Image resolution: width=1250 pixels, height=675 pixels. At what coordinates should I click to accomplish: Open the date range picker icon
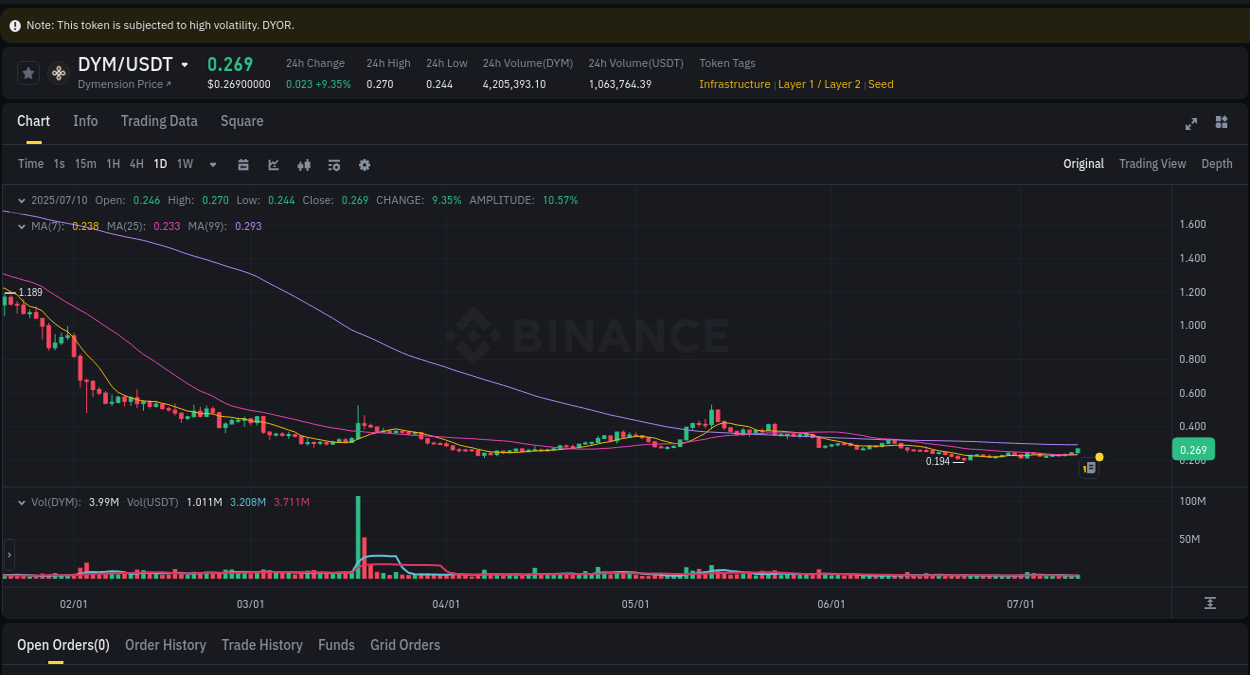point(243,164)
